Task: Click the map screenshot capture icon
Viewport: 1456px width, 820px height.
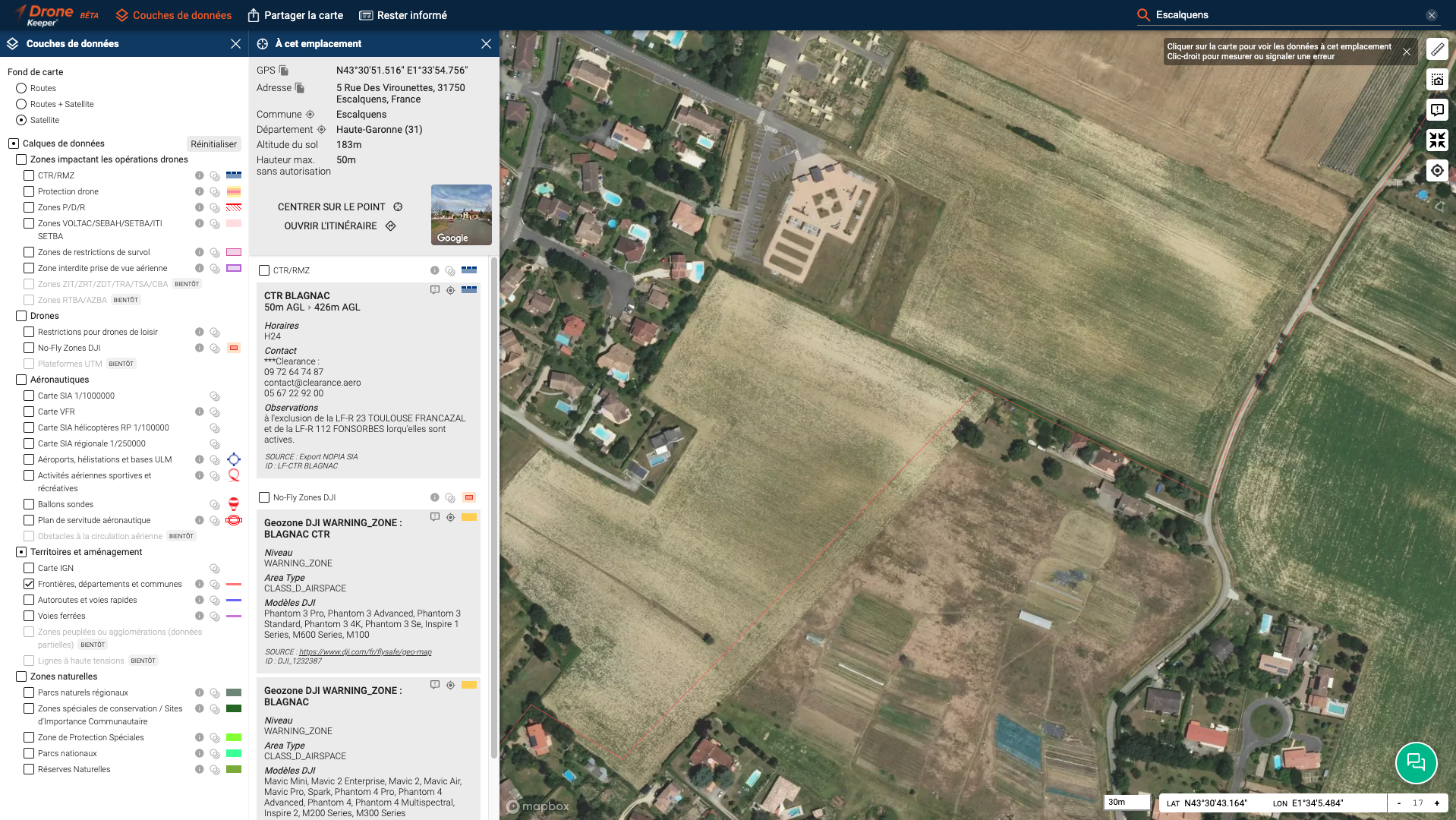Action: (1437, 80)
